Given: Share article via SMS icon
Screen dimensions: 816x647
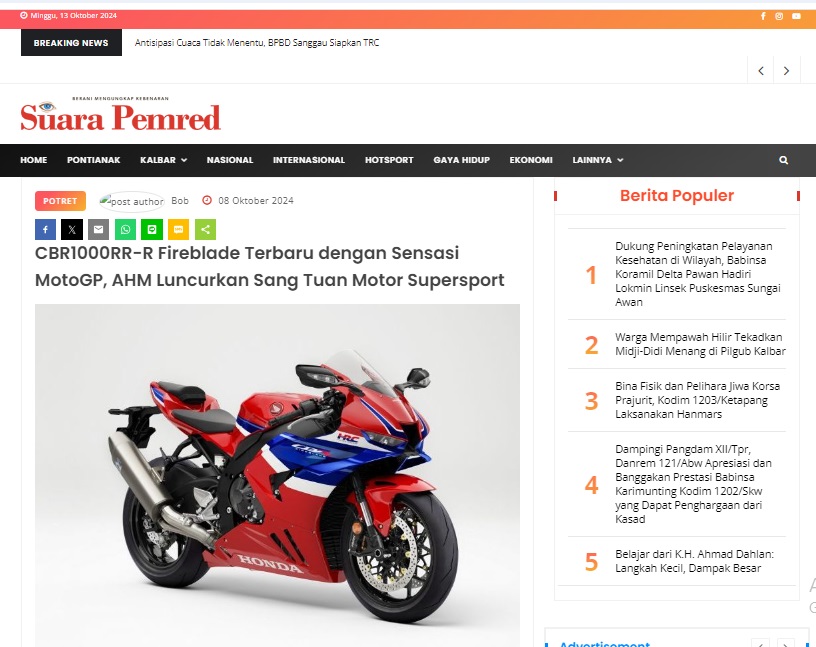Looking at the screenshot, I should (178, 230).
